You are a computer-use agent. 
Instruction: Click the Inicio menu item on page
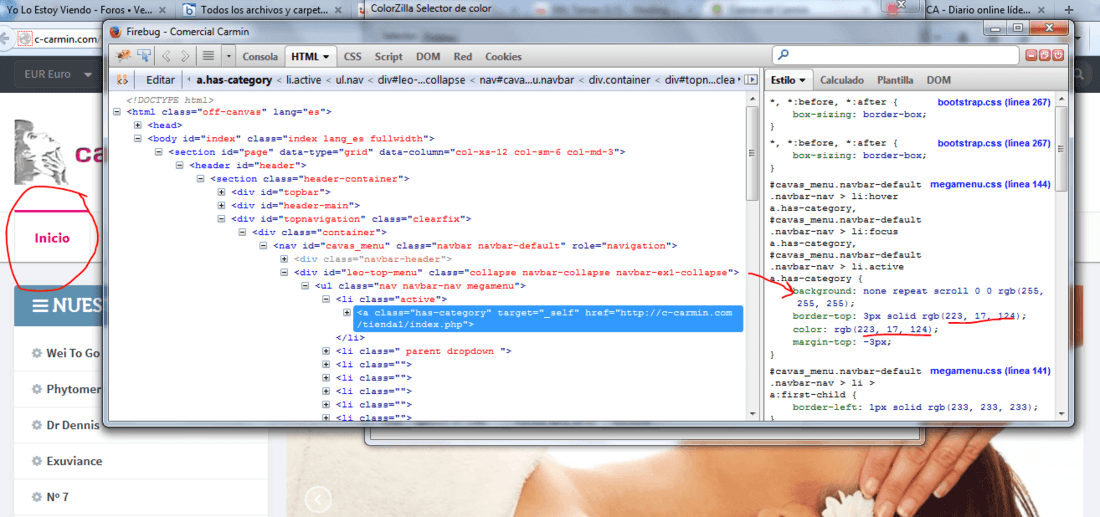[x=53, y=238]
